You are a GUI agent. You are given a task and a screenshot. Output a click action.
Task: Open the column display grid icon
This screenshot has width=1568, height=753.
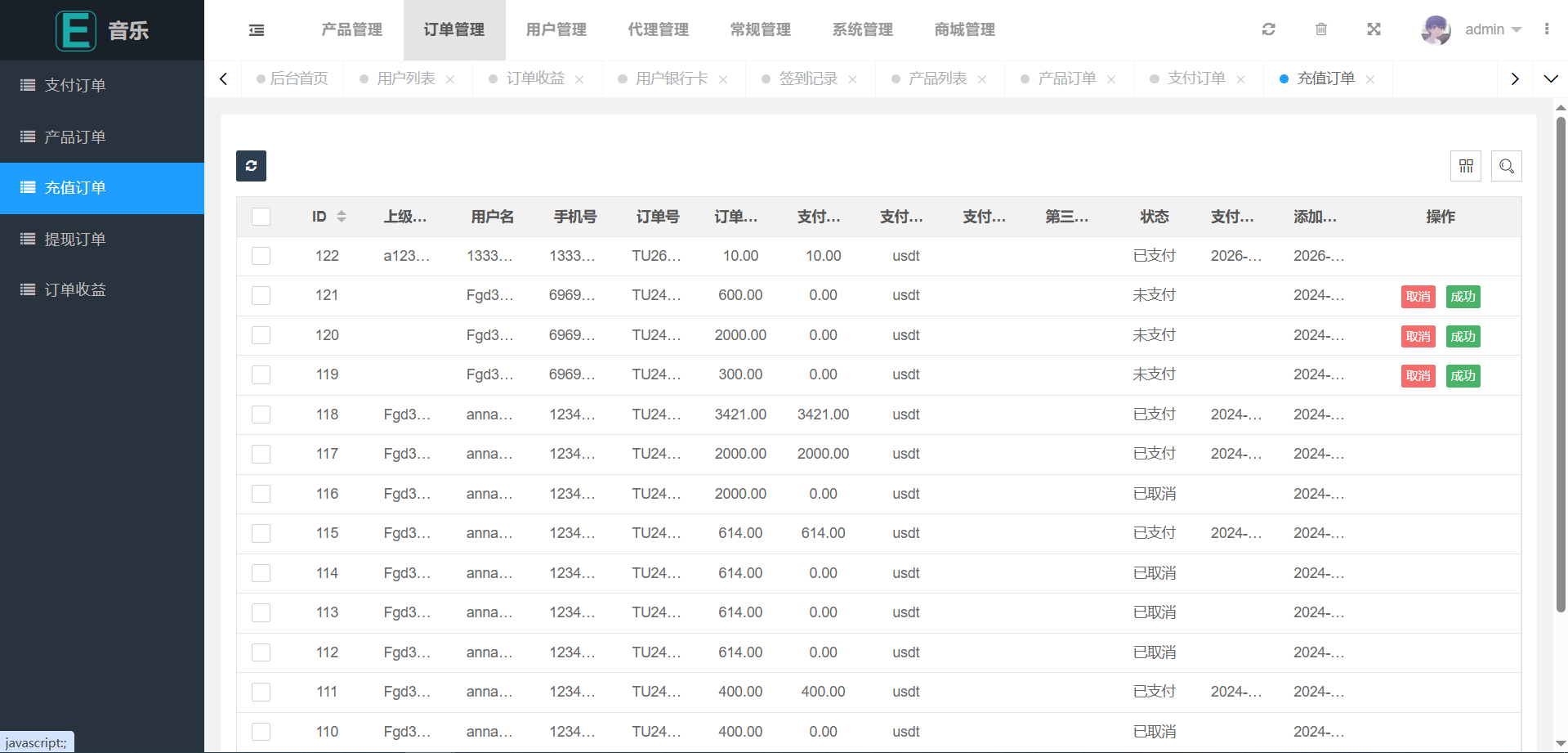point(1466,166)
